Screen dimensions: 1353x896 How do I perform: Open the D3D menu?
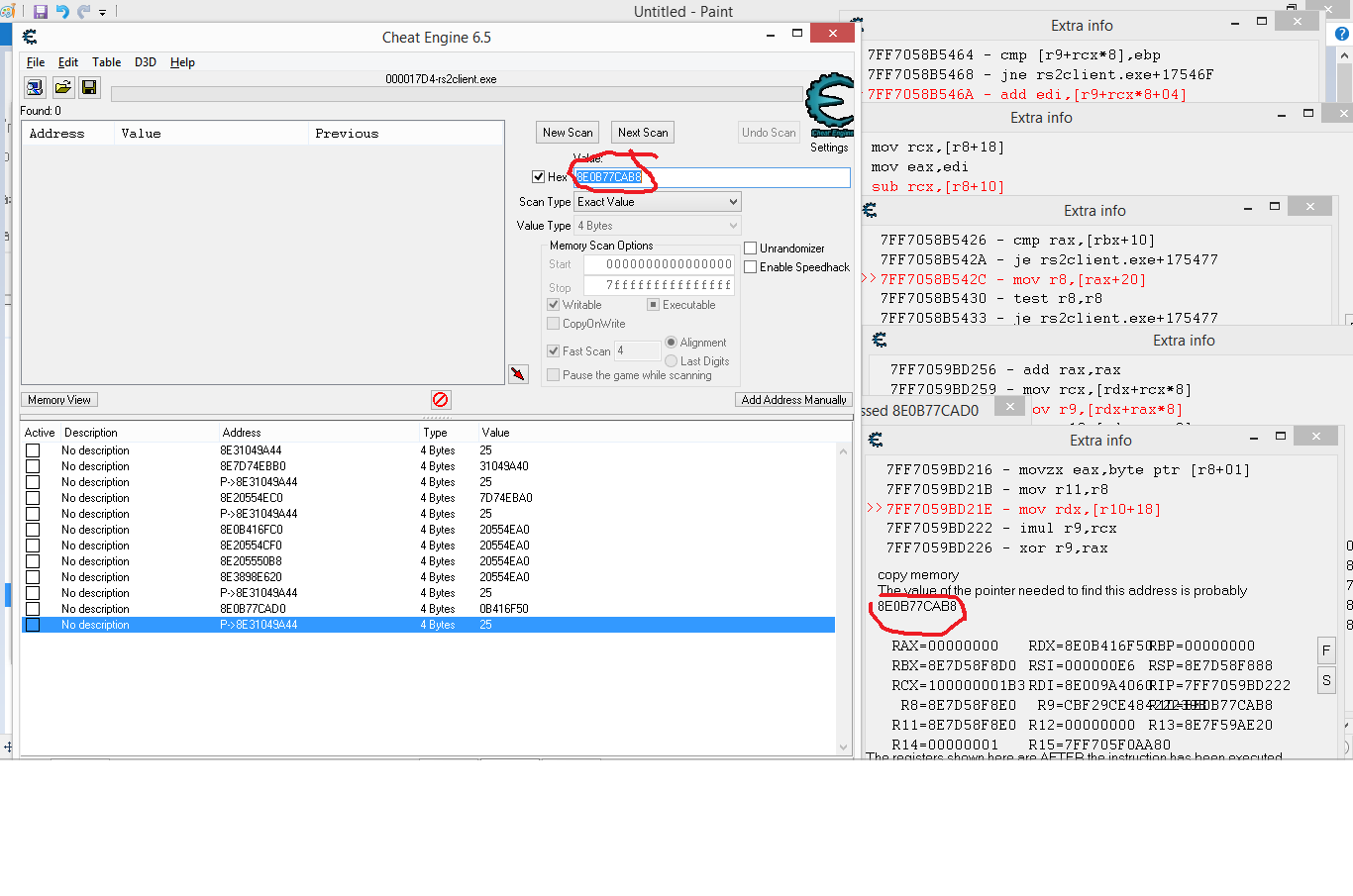tap(146, 62)
